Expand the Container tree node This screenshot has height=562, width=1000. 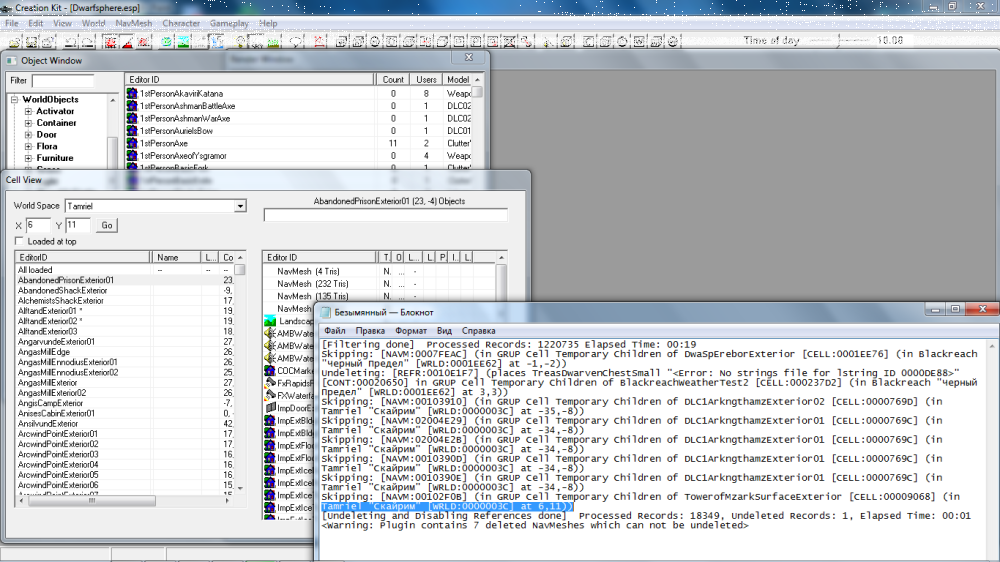coord(28,123)
